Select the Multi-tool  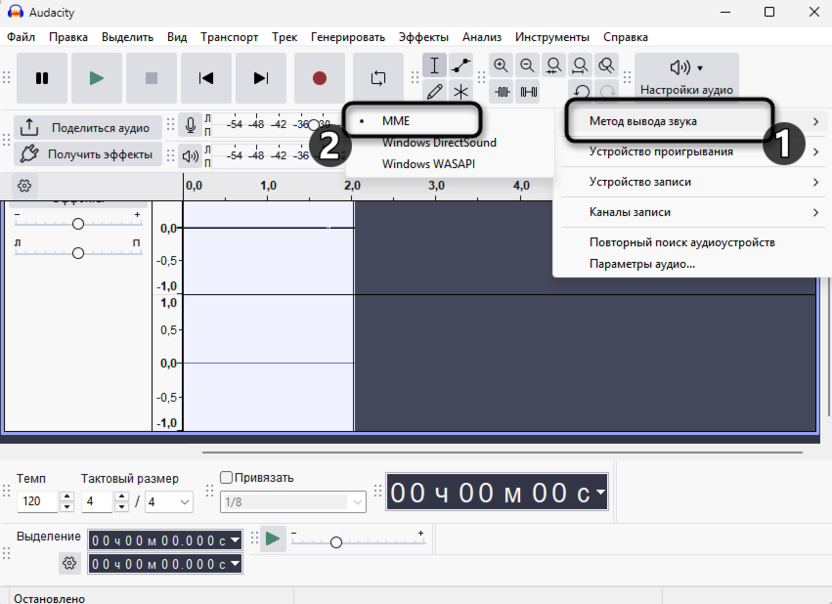[x=459, y=92]
